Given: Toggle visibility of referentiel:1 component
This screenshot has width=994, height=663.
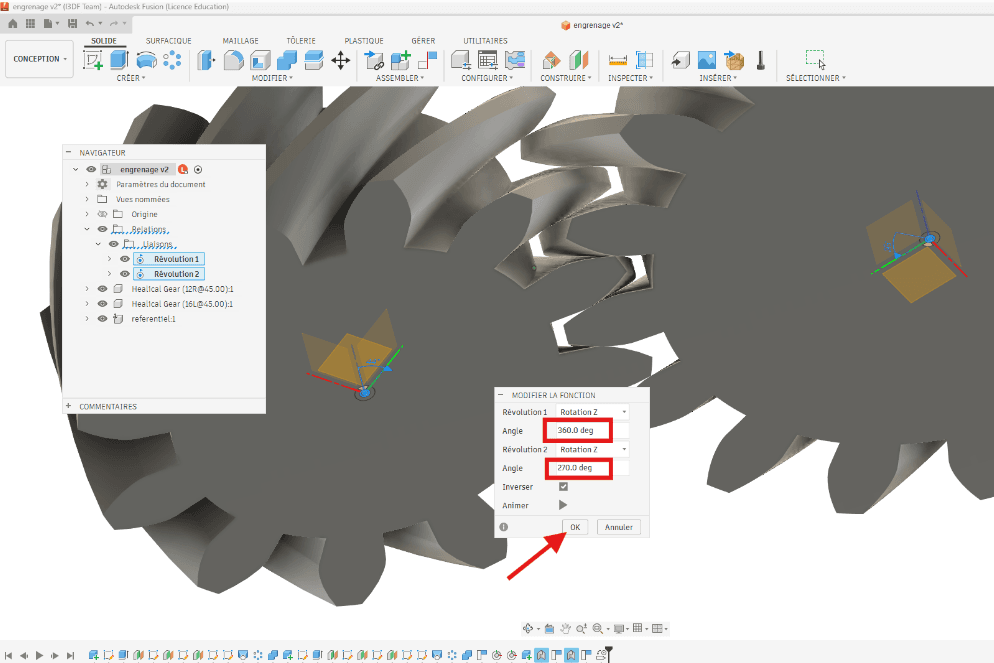Looking at the screenshot, I should coord(102,319).
